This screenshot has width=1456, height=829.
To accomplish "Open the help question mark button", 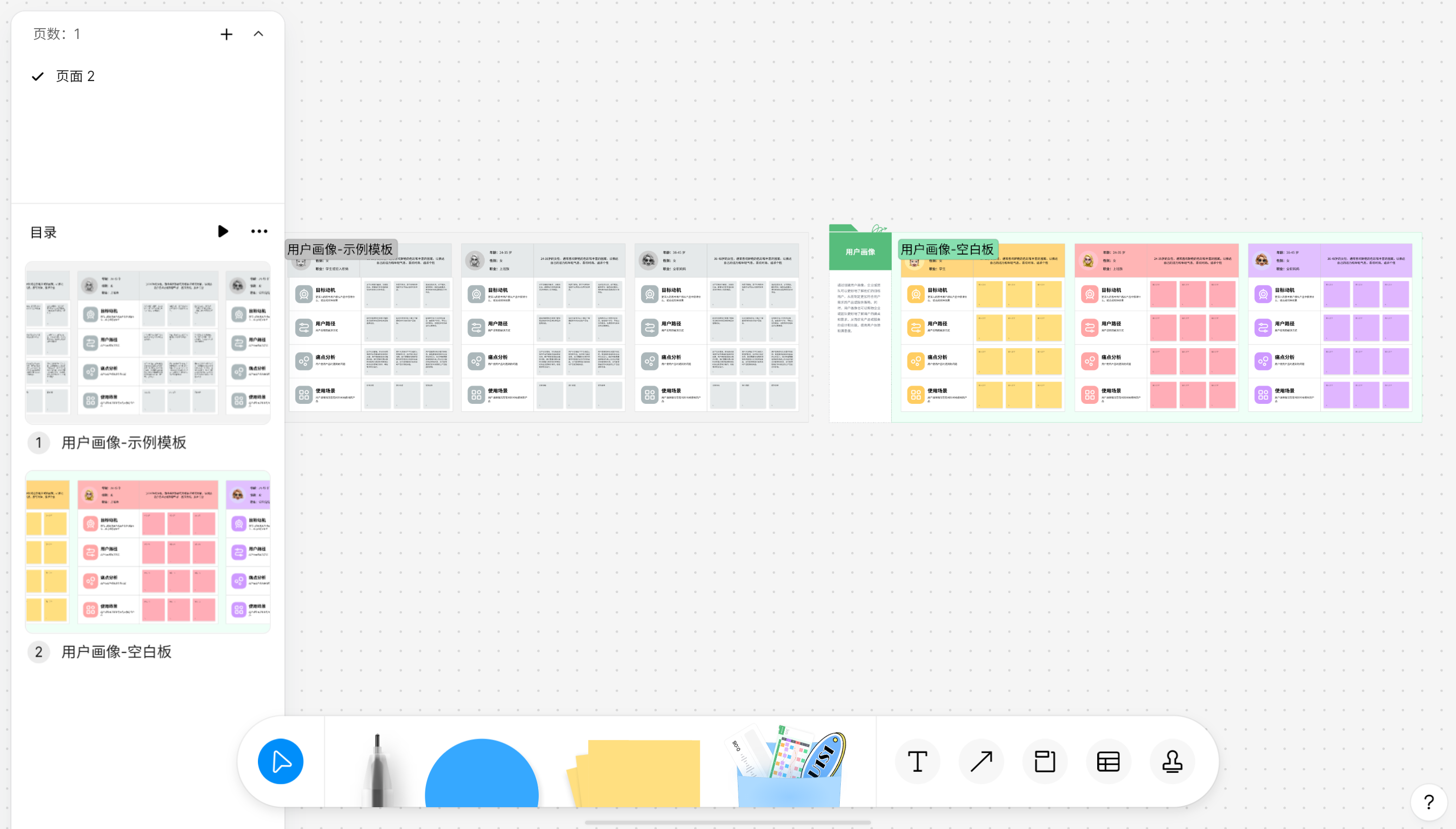I will (1428, 802).
